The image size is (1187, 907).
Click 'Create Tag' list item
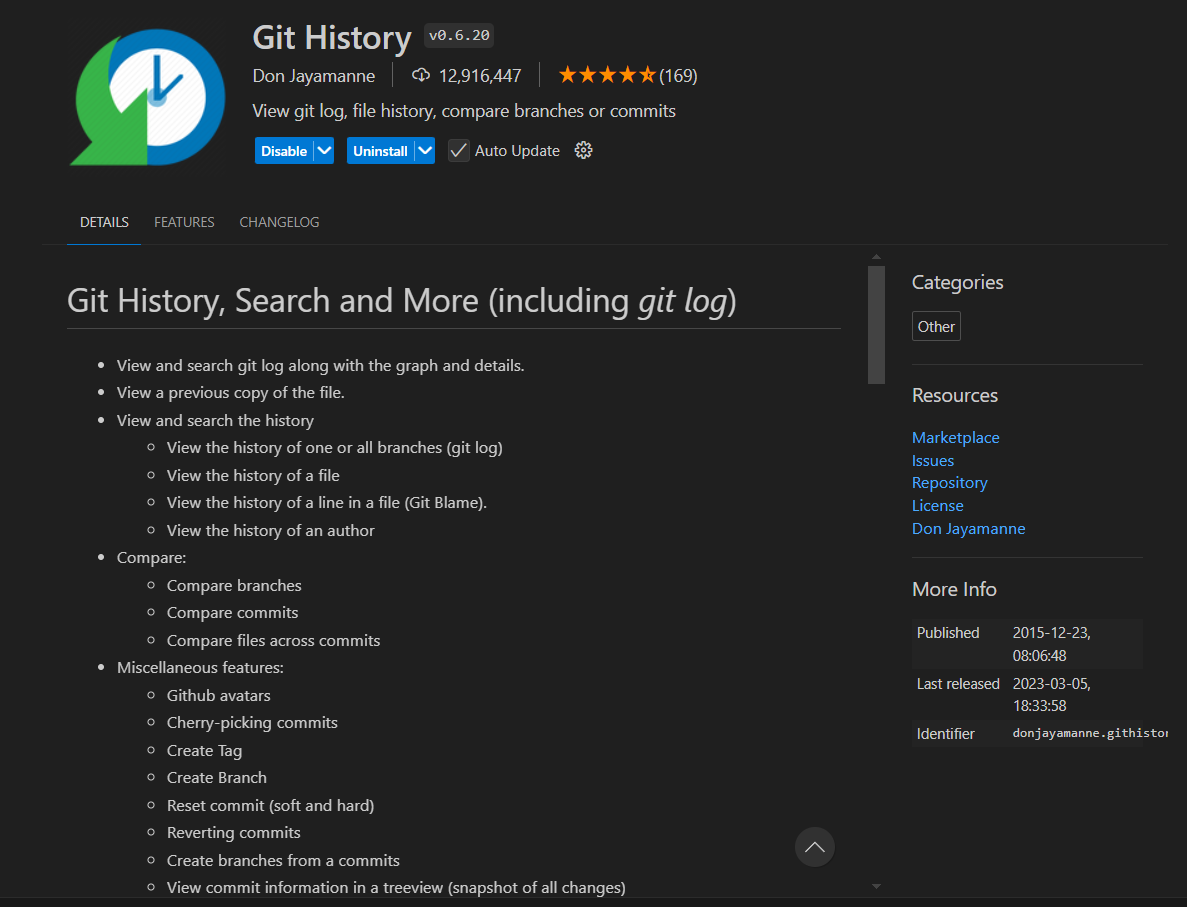tap(204, 750)
